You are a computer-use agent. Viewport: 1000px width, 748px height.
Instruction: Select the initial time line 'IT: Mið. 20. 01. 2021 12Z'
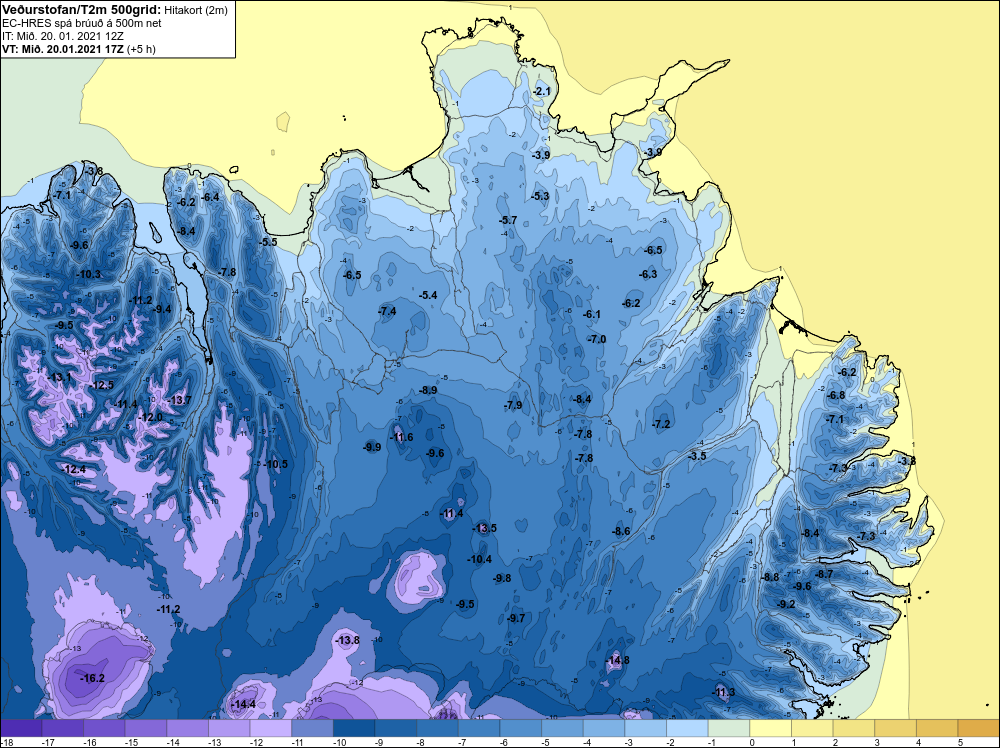click(x=63, y=36)
